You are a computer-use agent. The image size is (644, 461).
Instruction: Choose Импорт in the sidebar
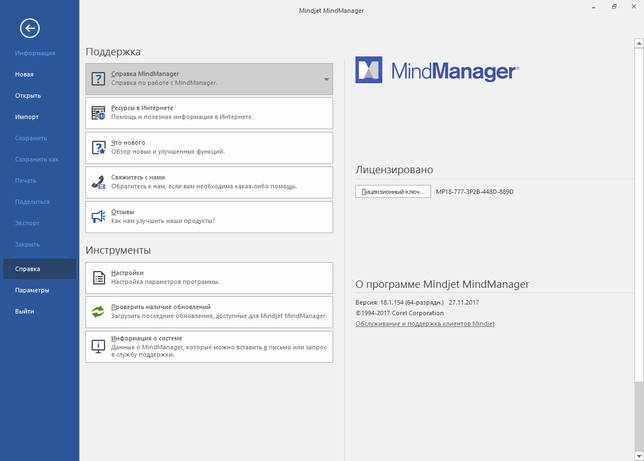point(27,117)
